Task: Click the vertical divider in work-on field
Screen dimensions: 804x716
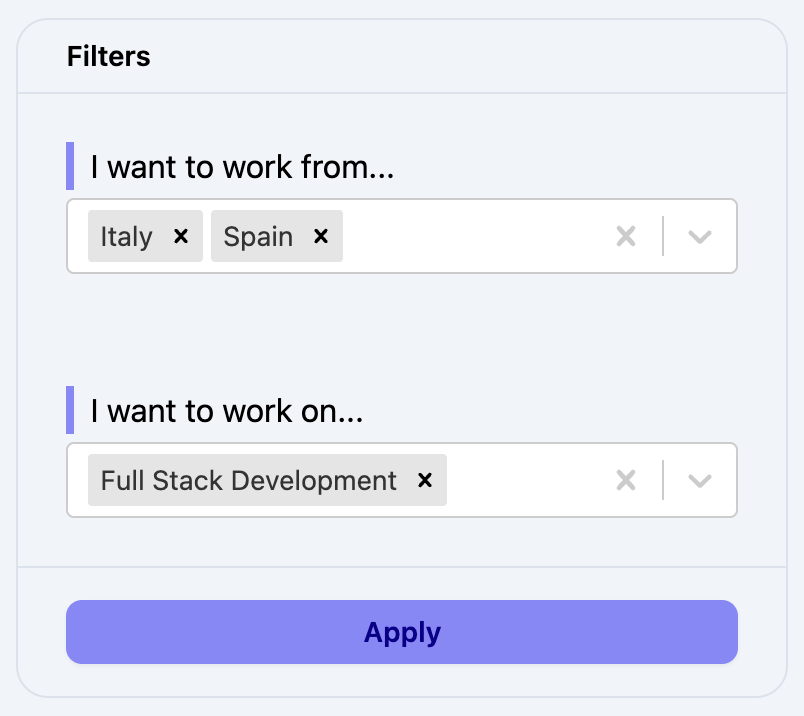Action: [663, 481]
